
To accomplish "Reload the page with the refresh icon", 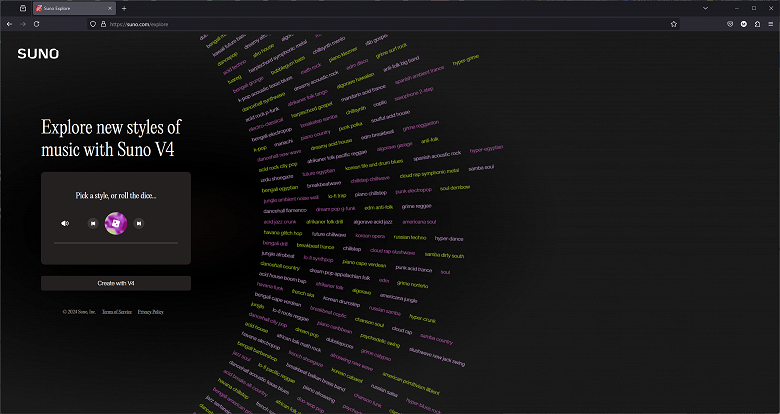I will tap(36, 24).
